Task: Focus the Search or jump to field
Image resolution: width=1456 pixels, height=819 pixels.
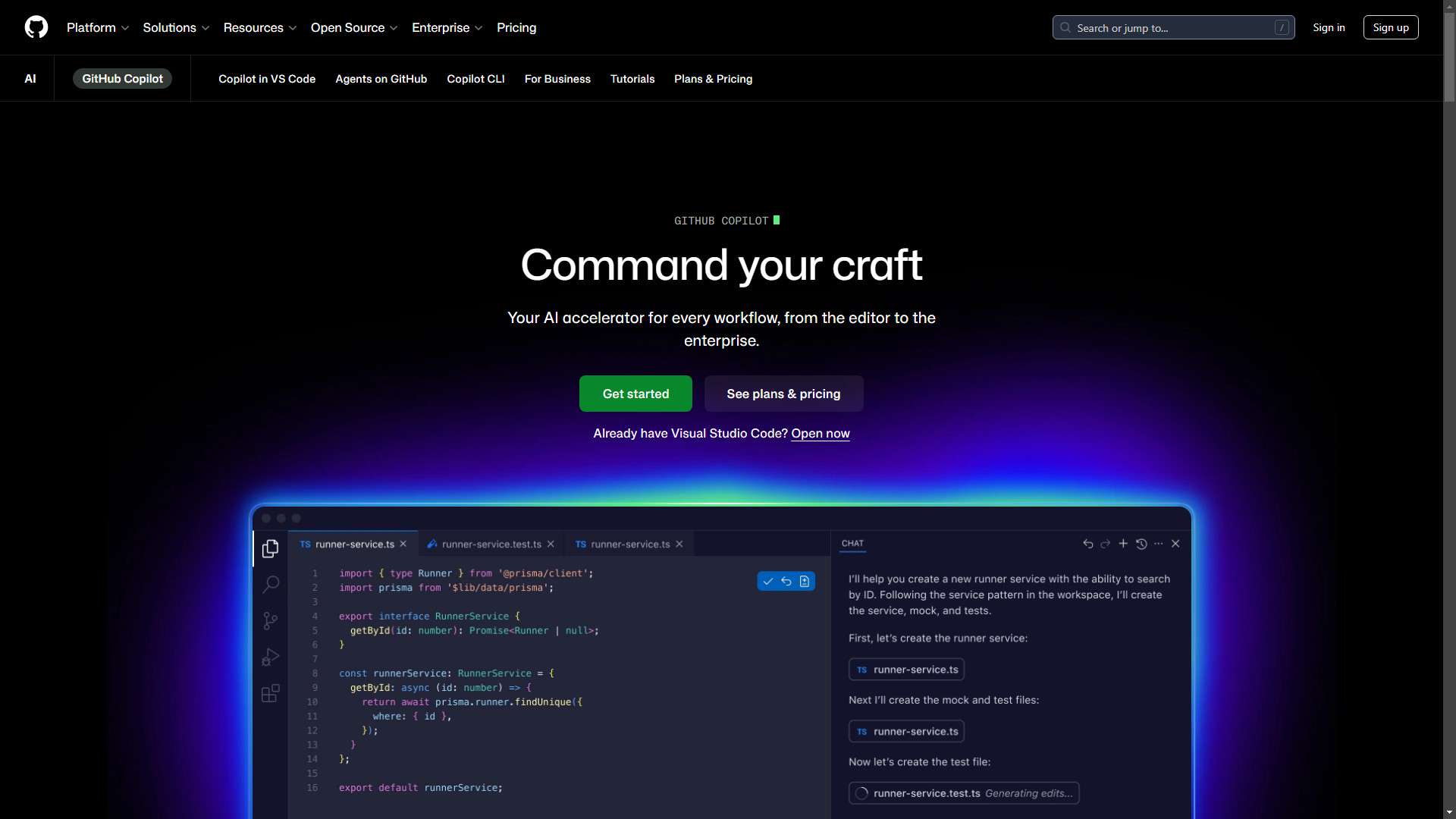Action: 1173,27
